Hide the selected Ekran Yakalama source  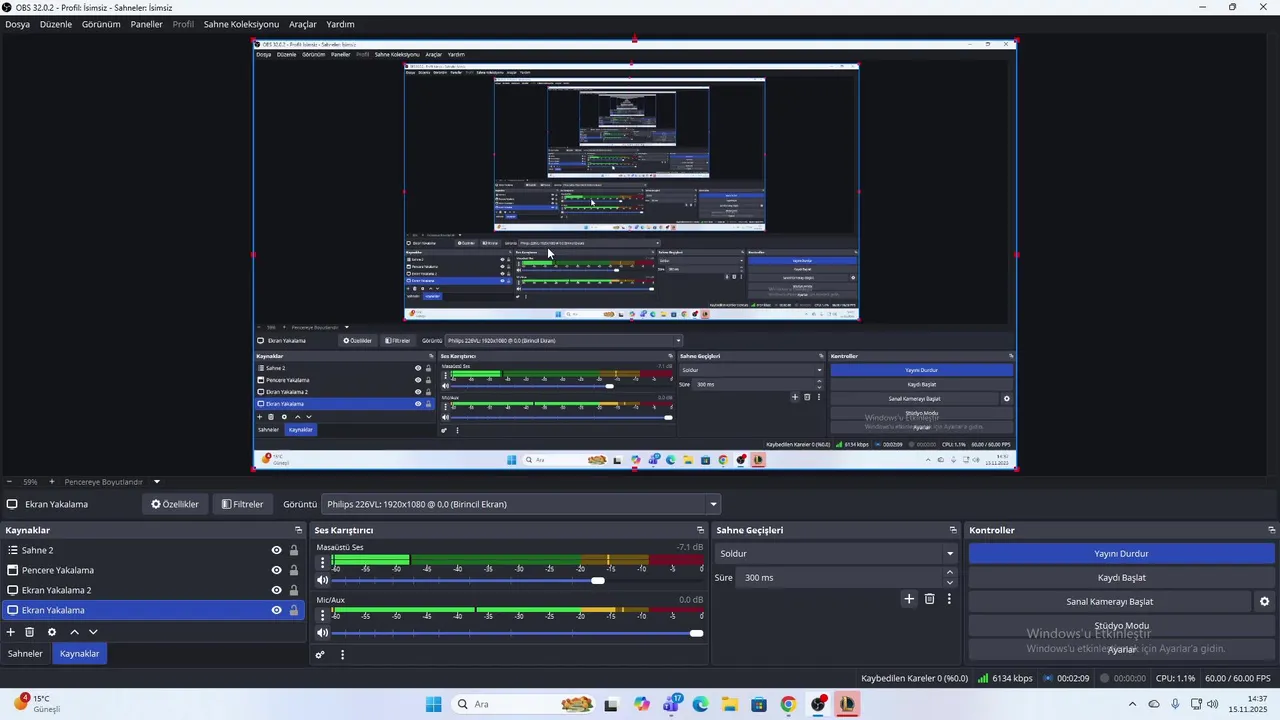click(x=276, y=610)
